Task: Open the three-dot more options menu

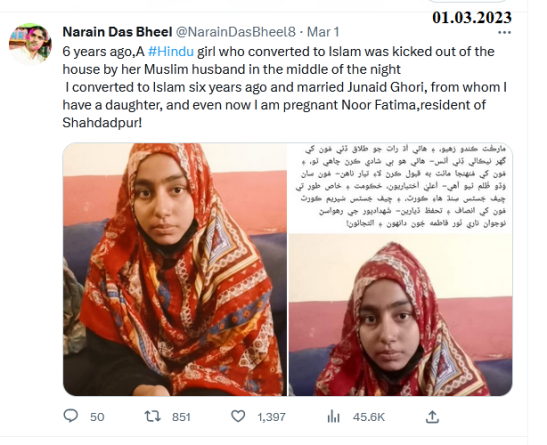Action: 504,32
